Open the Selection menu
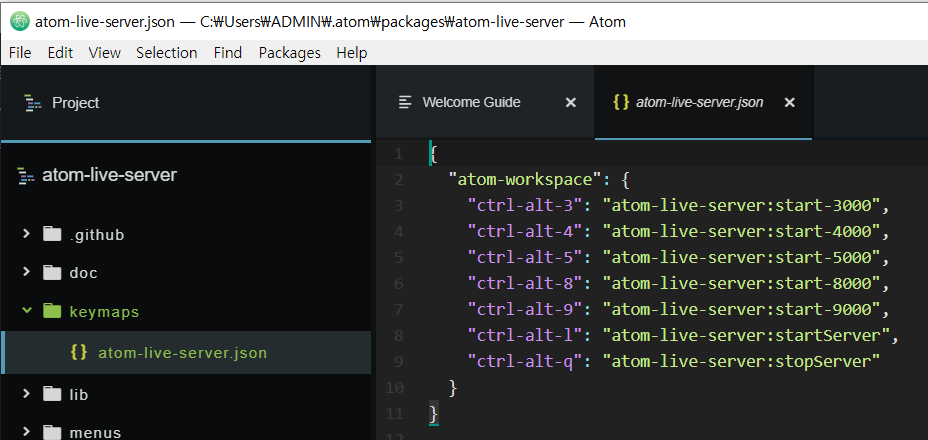Image resolution: width=928 pixels, height=440 pixels. [x=167, y=53]
